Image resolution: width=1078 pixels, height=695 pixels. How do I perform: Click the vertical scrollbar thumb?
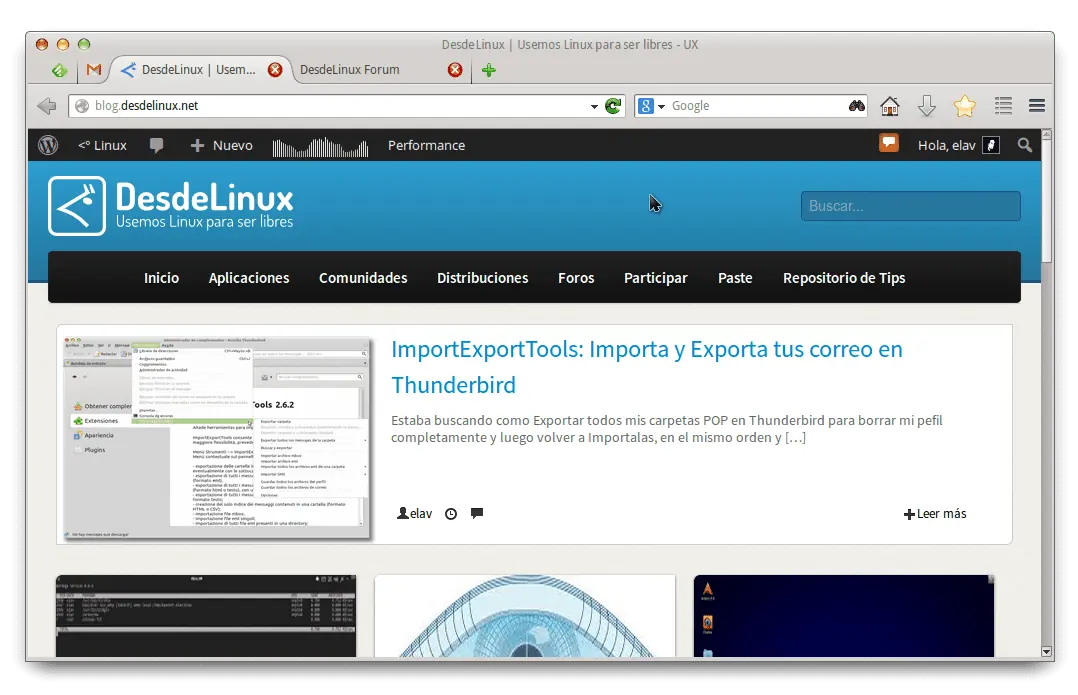pyautogui.click(x=1046, y=201)
